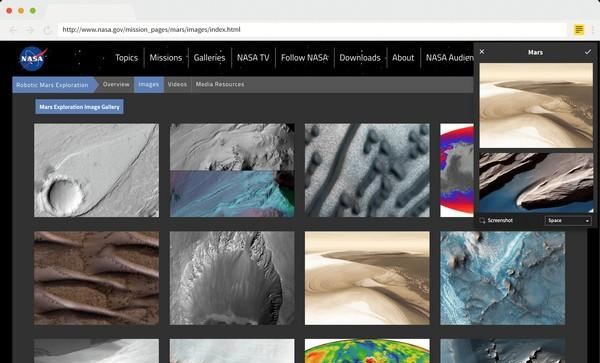Screen dimensions: 600x363
Task: Open the beige sand dunes gallery thumbnail
Action: tap(367, 278)
